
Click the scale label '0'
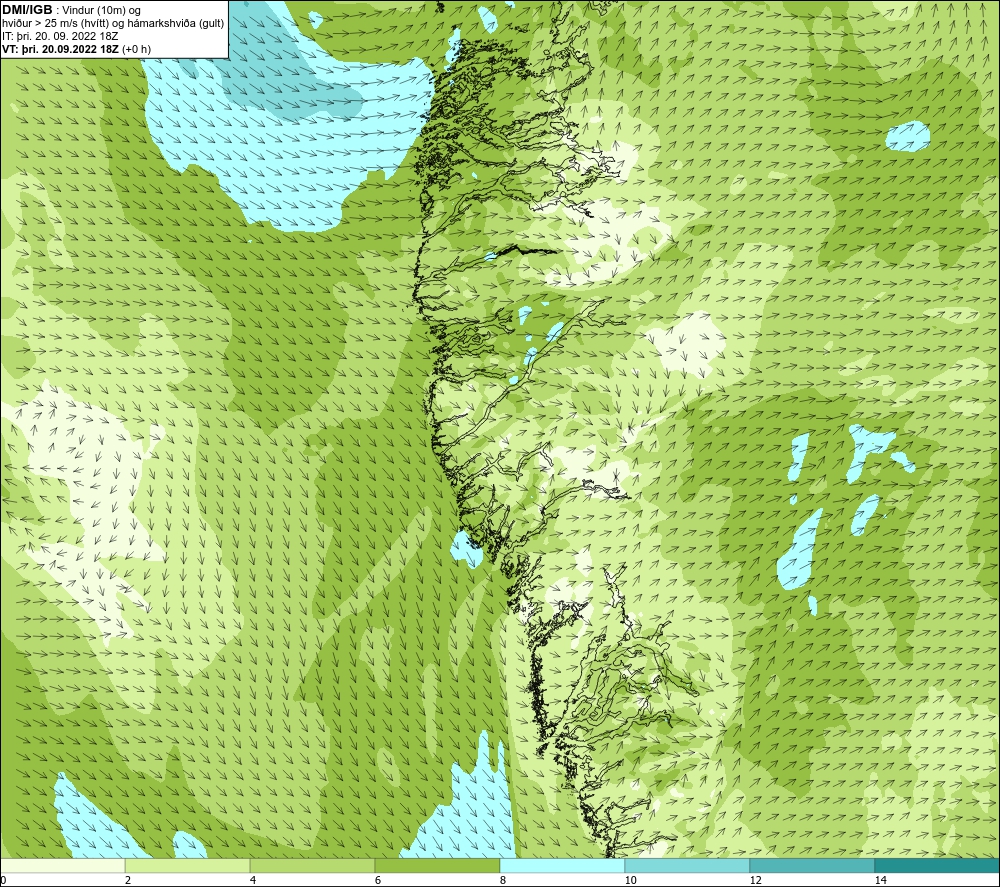pyautogui.click(x=3, y=881)
